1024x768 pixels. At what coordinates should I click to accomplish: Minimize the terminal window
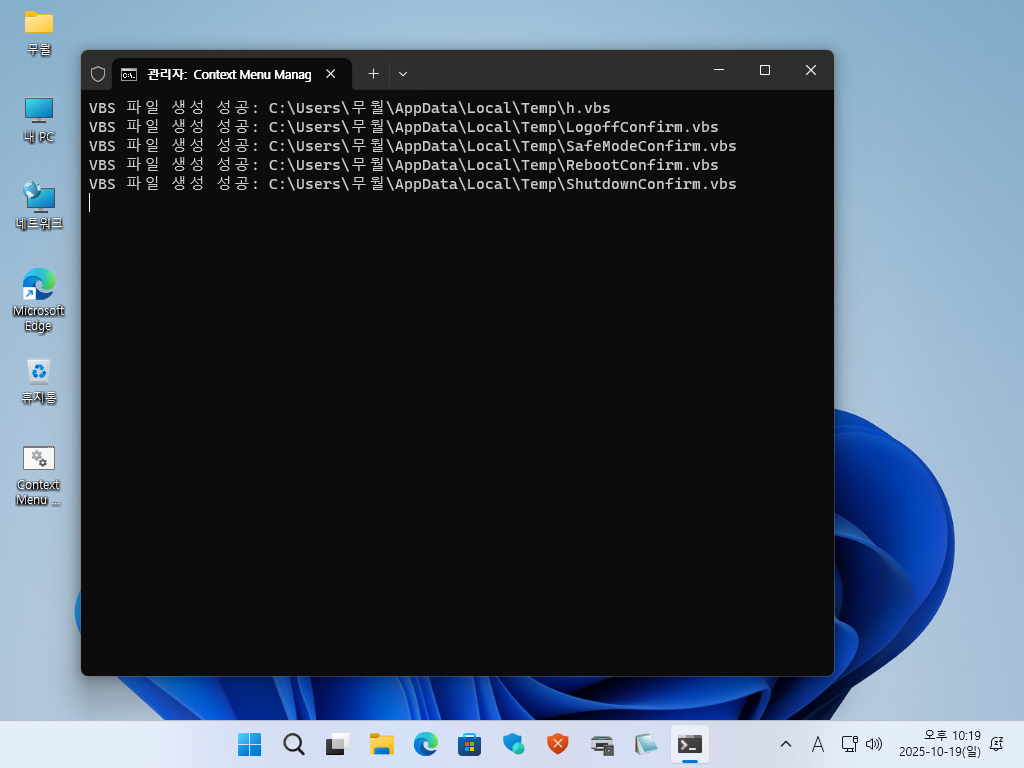[x=719, y=70]
